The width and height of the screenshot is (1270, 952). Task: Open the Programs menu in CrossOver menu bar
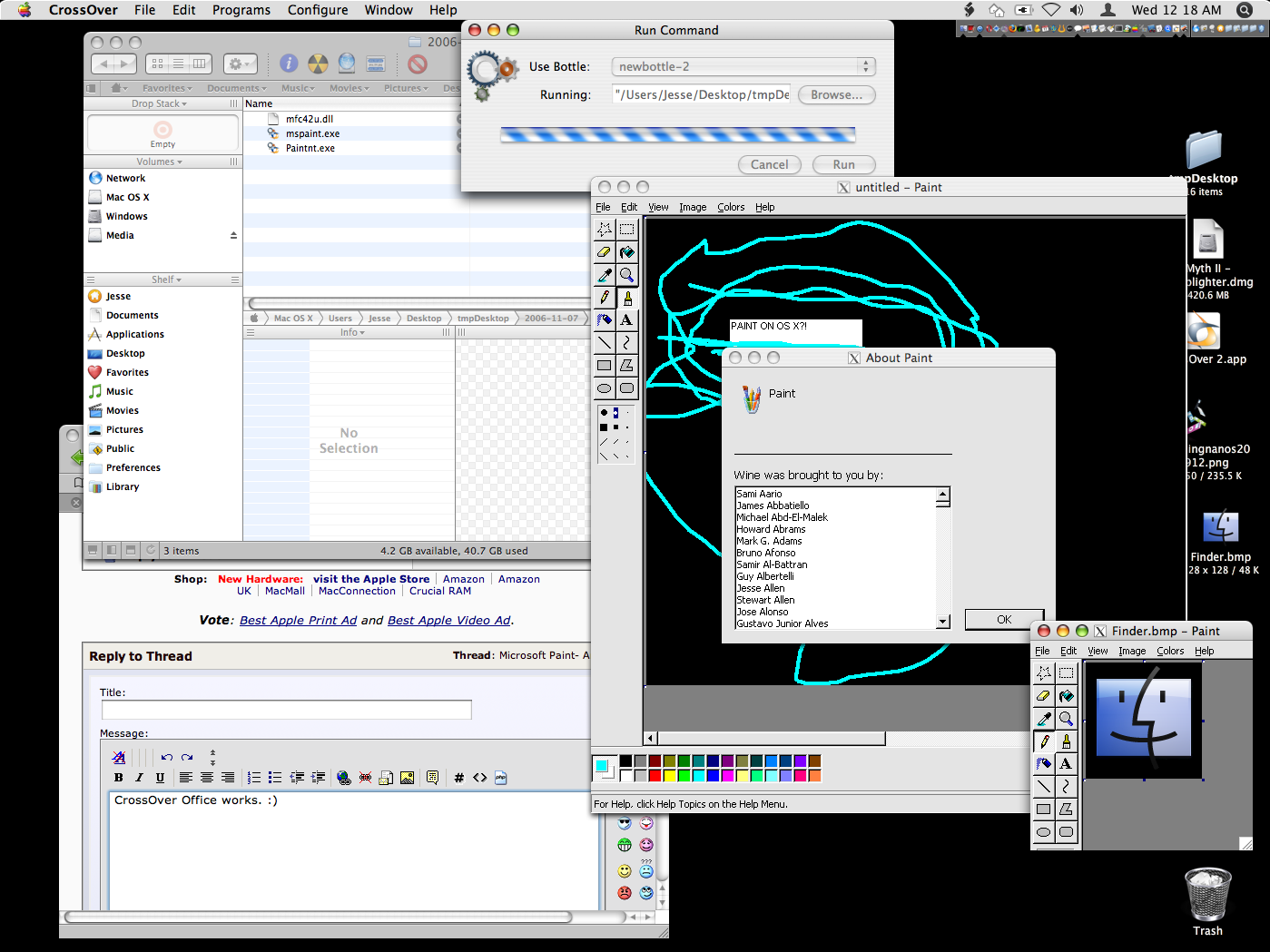pyautogui.click(x=241, y=10)
